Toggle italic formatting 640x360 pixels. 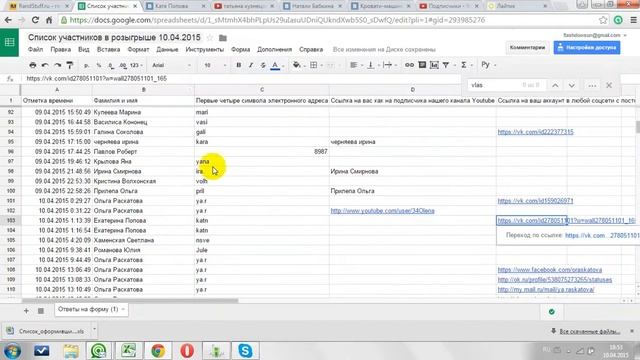251,65
